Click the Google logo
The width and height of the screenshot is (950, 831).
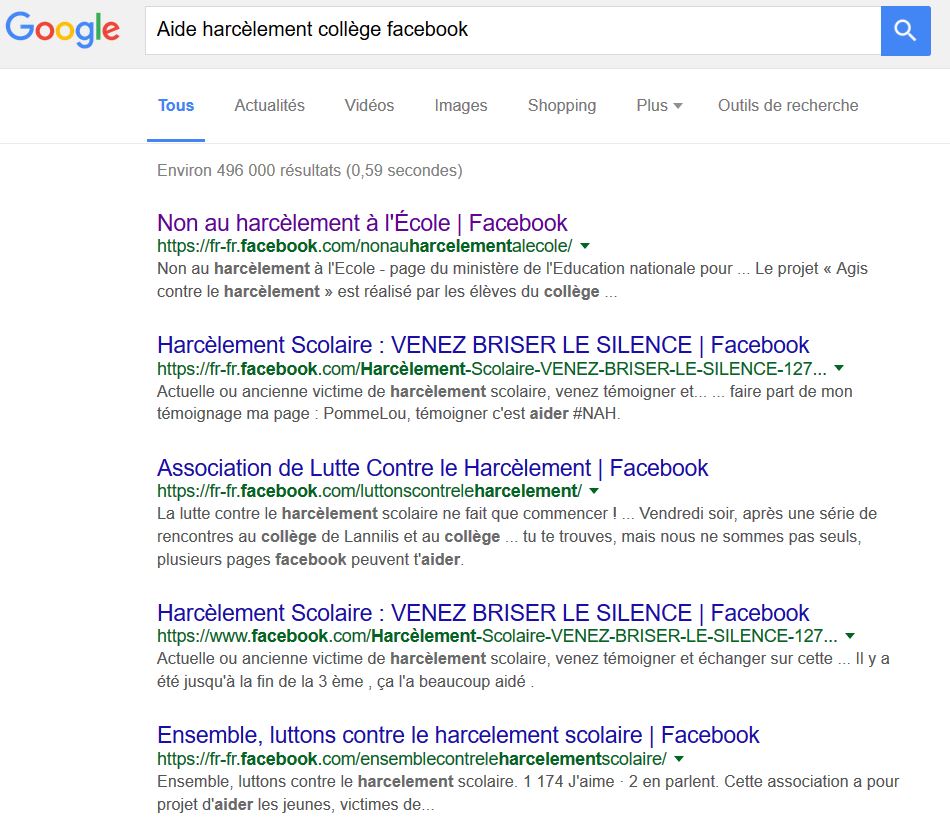tap(62, 30)
